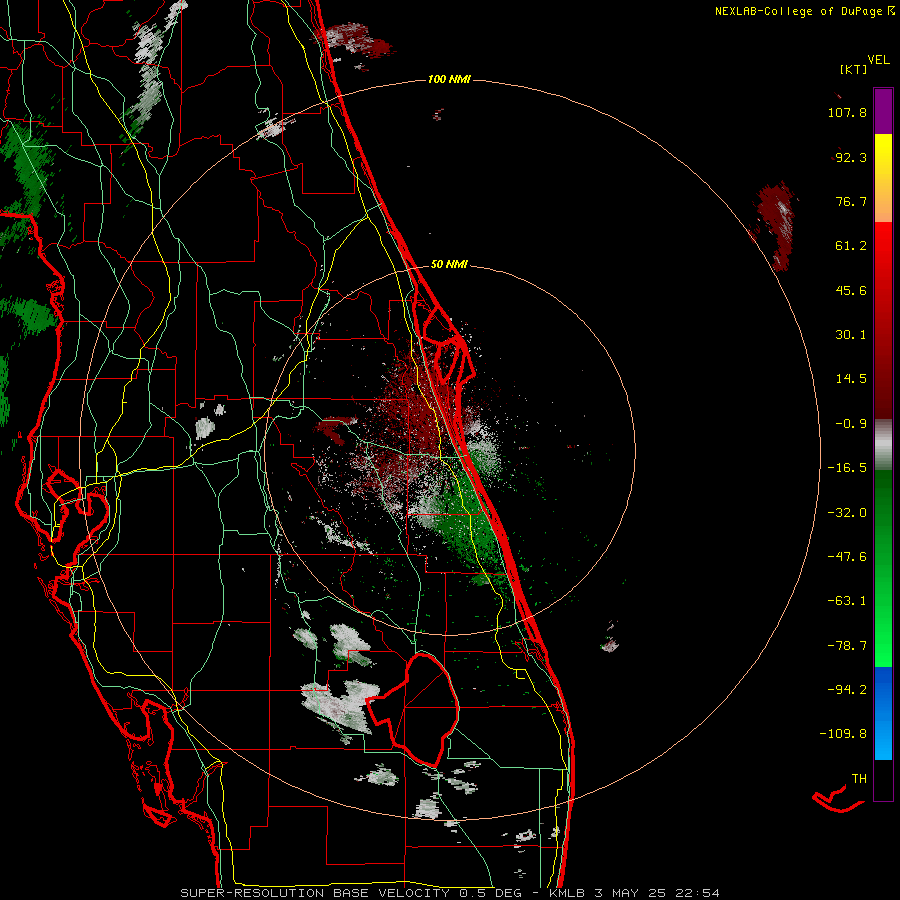Viewport: 900px width, 900px height.
Task: Pick the gray near-zero segment of the color bar
Action: tap(883, 445)
